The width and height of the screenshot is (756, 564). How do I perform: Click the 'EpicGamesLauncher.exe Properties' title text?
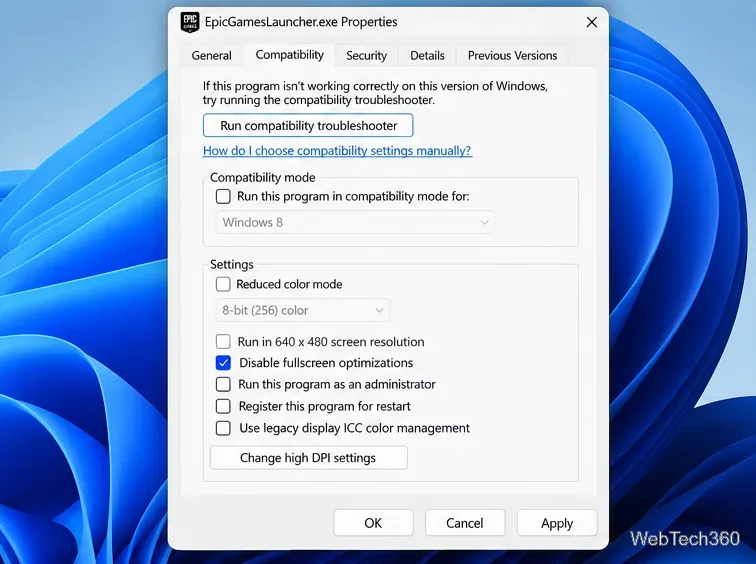click(x=301, y=22)
